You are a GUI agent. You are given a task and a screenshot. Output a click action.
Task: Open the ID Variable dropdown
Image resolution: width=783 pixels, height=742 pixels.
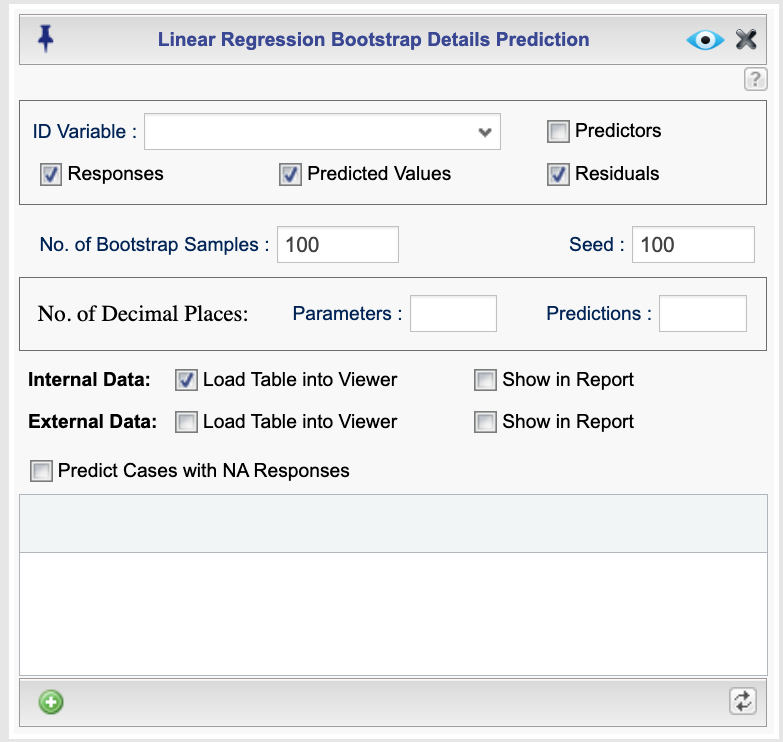pos(322,131)
